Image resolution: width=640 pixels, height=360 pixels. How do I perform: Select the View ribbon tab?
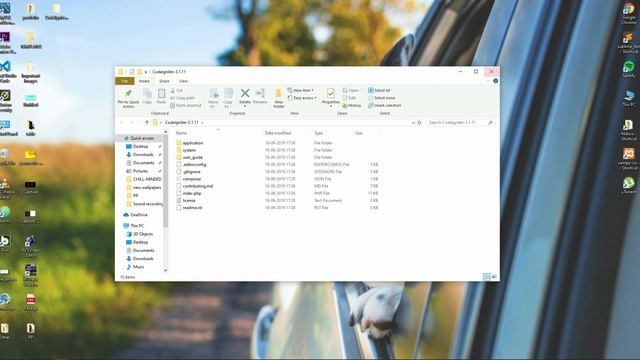pyautogui.click(x=183, y=81)
